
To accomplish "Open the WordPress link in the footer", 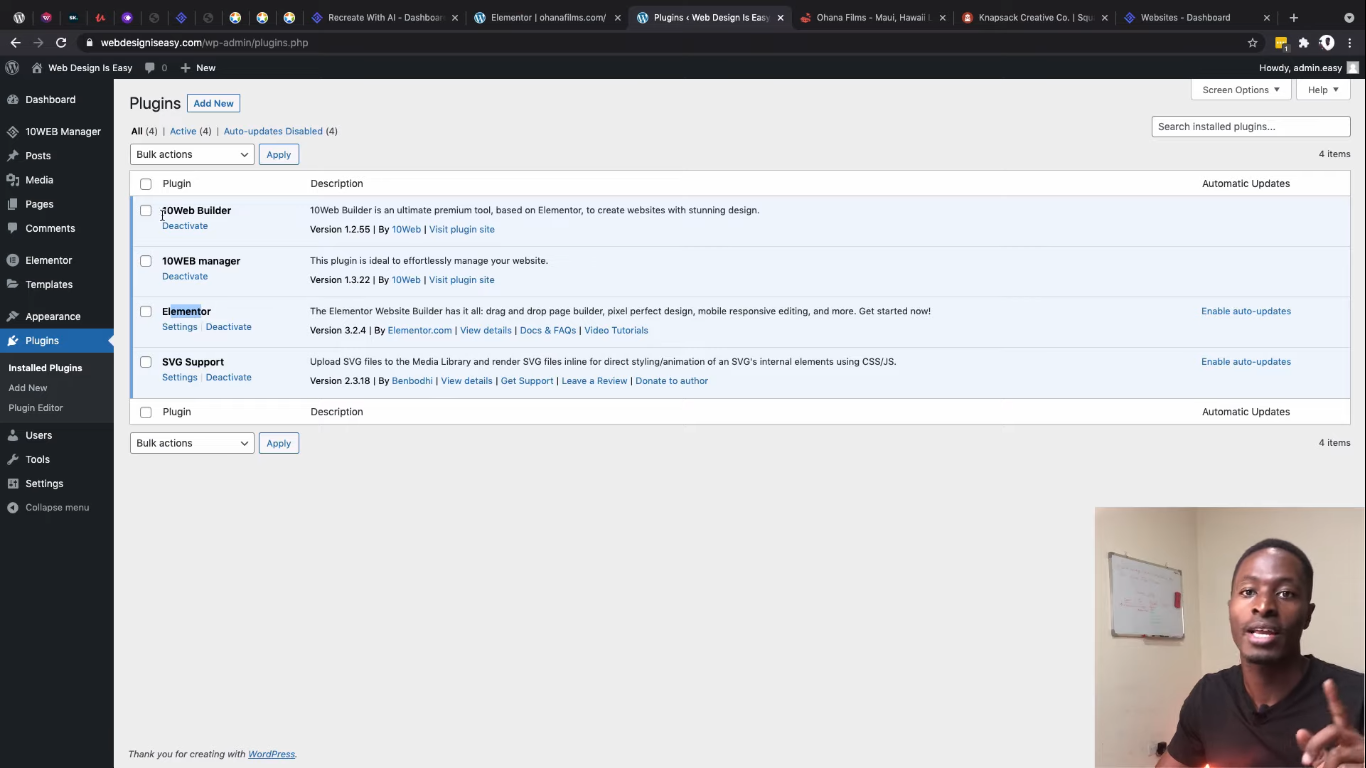I will click(x=271, y=754).
